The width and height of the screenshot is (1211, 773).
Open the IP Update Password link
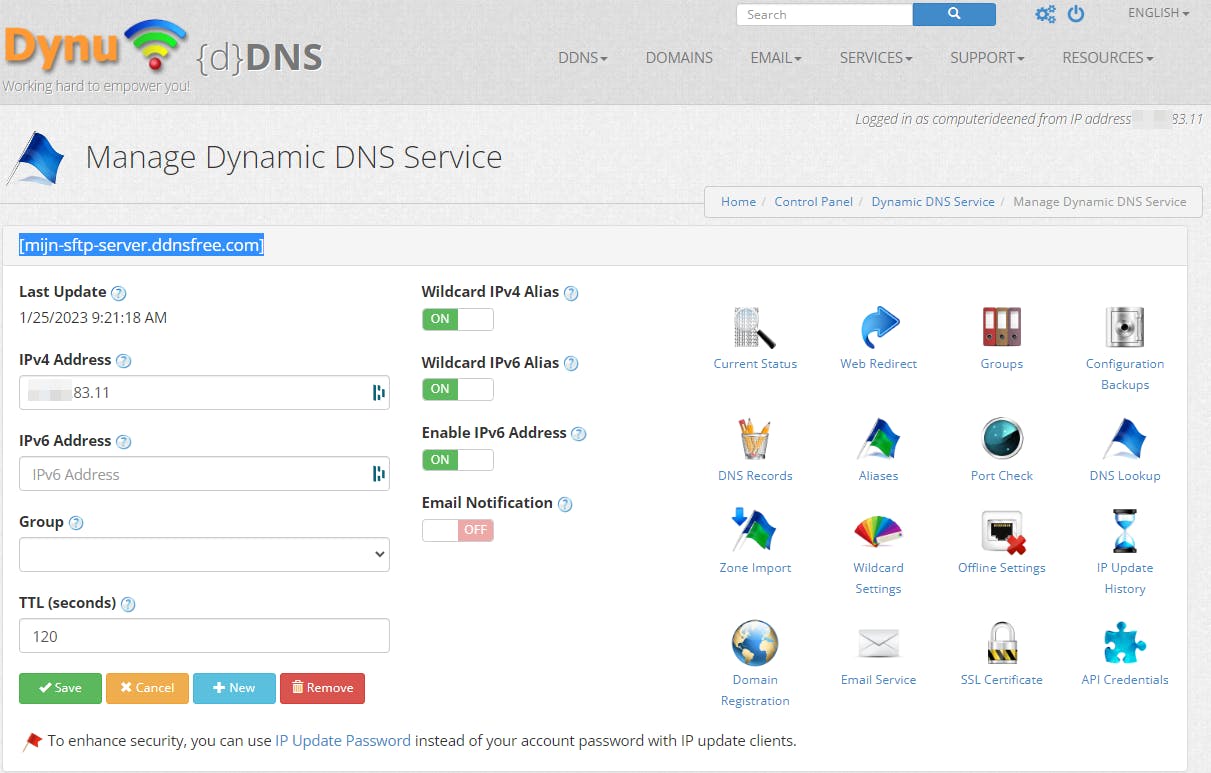pos(343,741)
